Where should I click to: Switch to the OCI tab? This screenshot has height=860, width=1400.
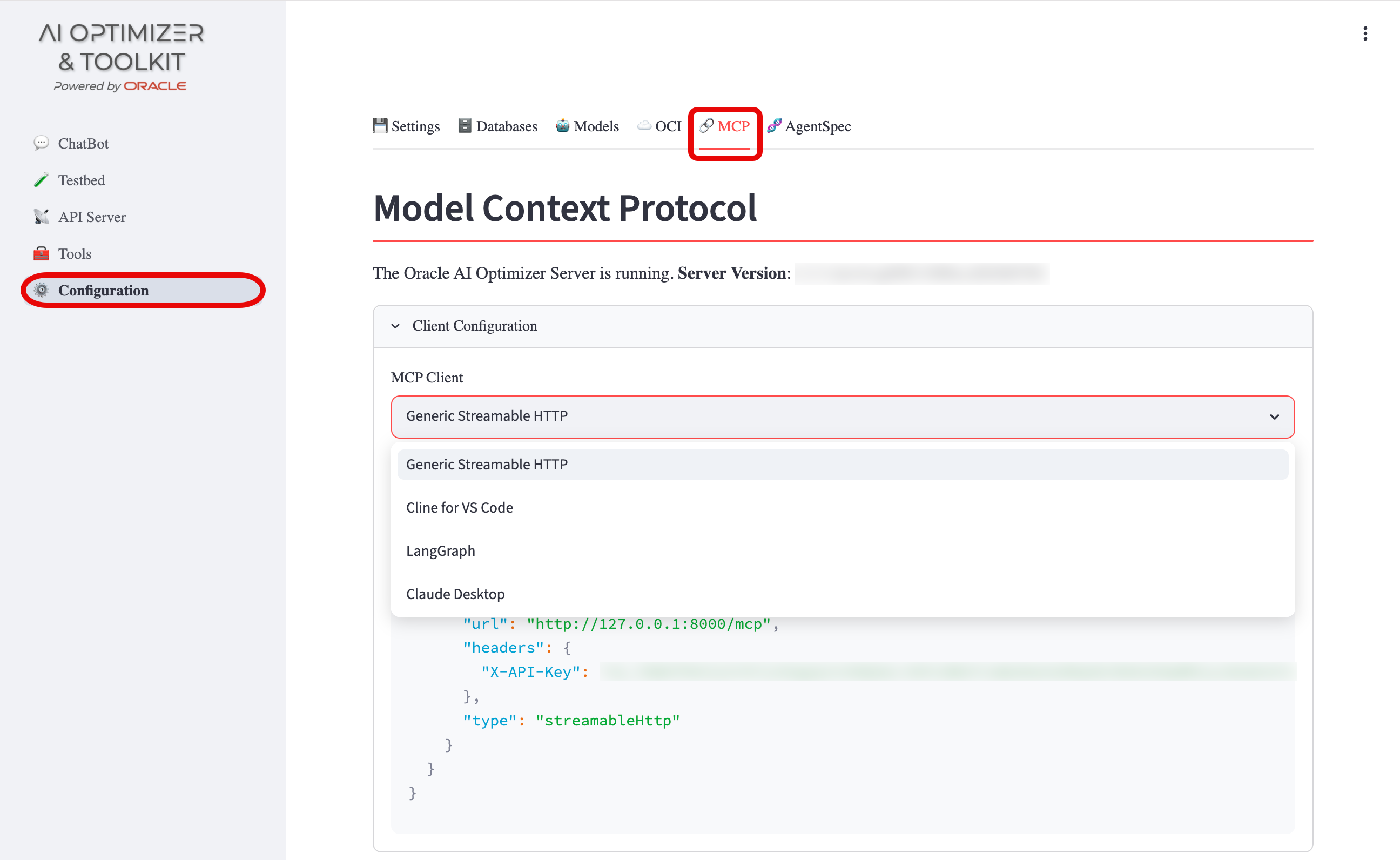tap(659, 126)
